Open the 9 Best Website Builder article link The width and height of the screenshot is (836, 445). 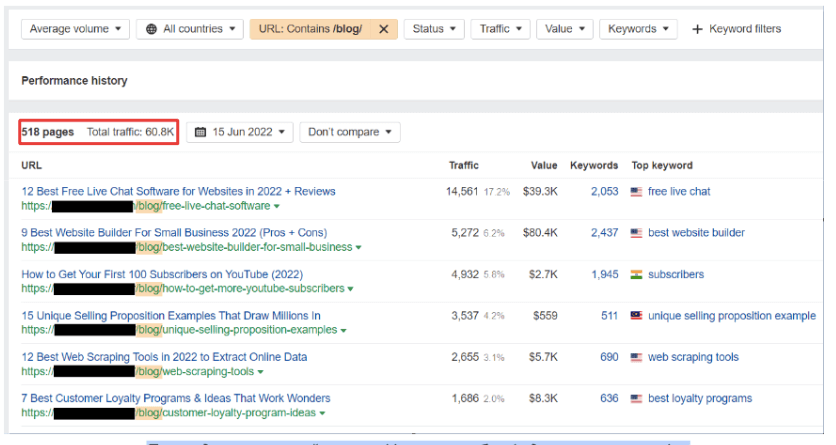pos(176,233)
